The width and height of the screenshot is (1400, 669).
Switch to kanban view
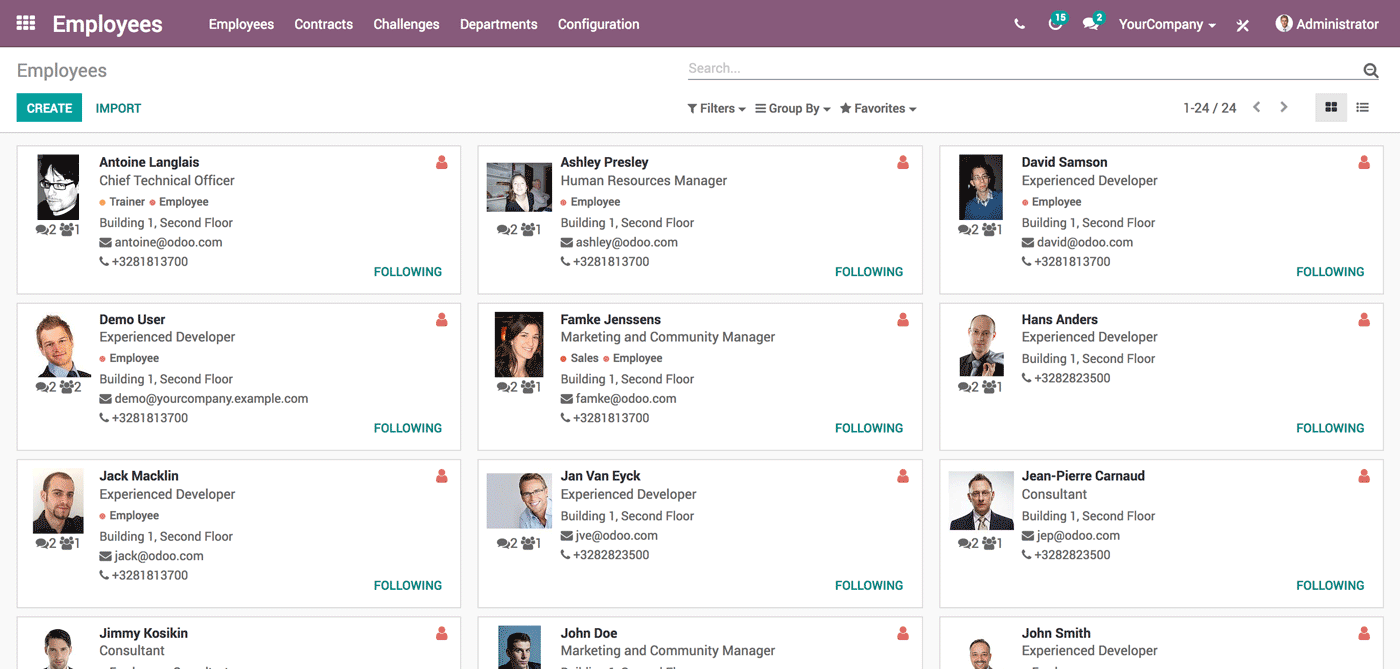coord(1331,108)
